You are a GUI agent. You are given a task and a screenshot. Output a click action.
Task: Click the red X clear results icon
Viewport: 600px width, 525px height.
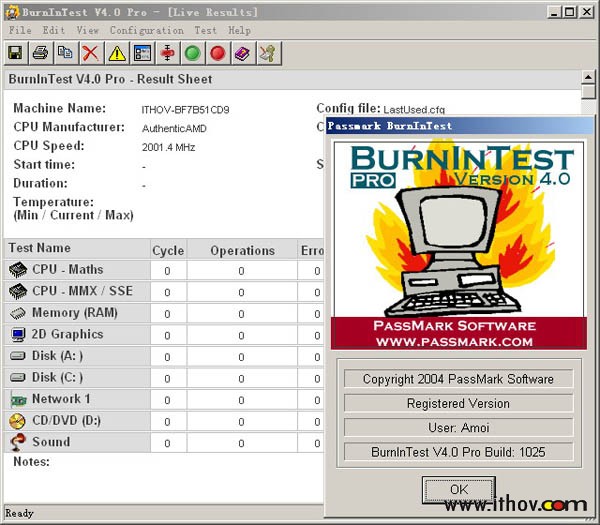[91, 53]
